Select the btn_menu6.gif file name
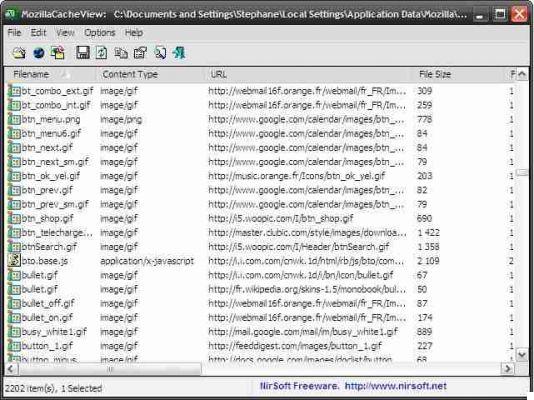The height and width of the screenshot is (400, 534). pos(51,133)
